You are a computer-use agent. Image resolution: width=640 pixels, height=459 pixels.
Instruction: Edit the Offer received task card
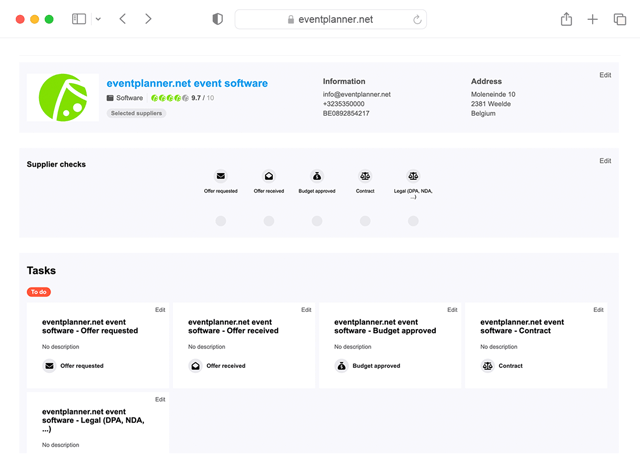[306, 310]
